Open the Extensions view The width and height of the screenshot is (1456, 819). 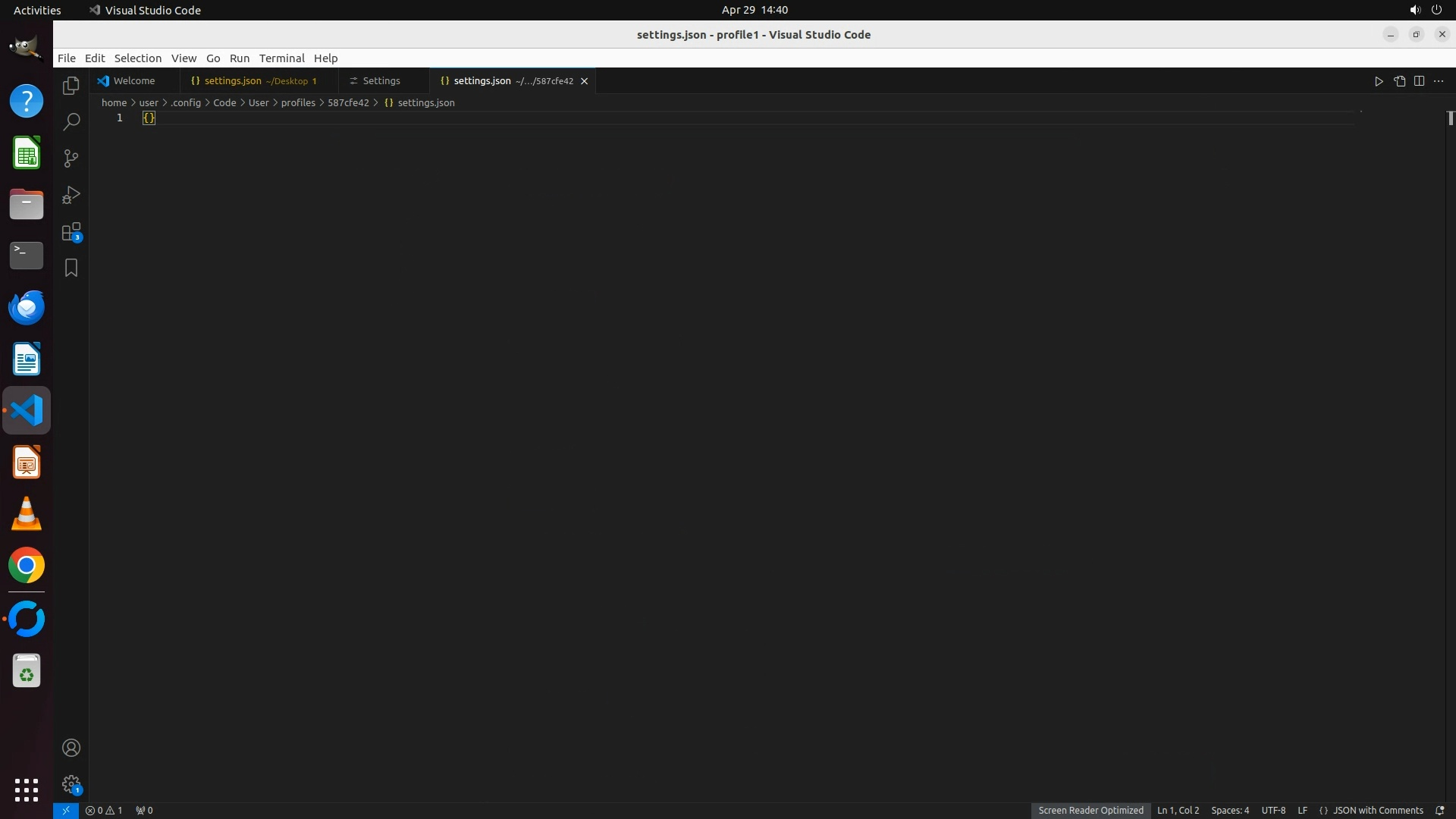coord(71,232)
